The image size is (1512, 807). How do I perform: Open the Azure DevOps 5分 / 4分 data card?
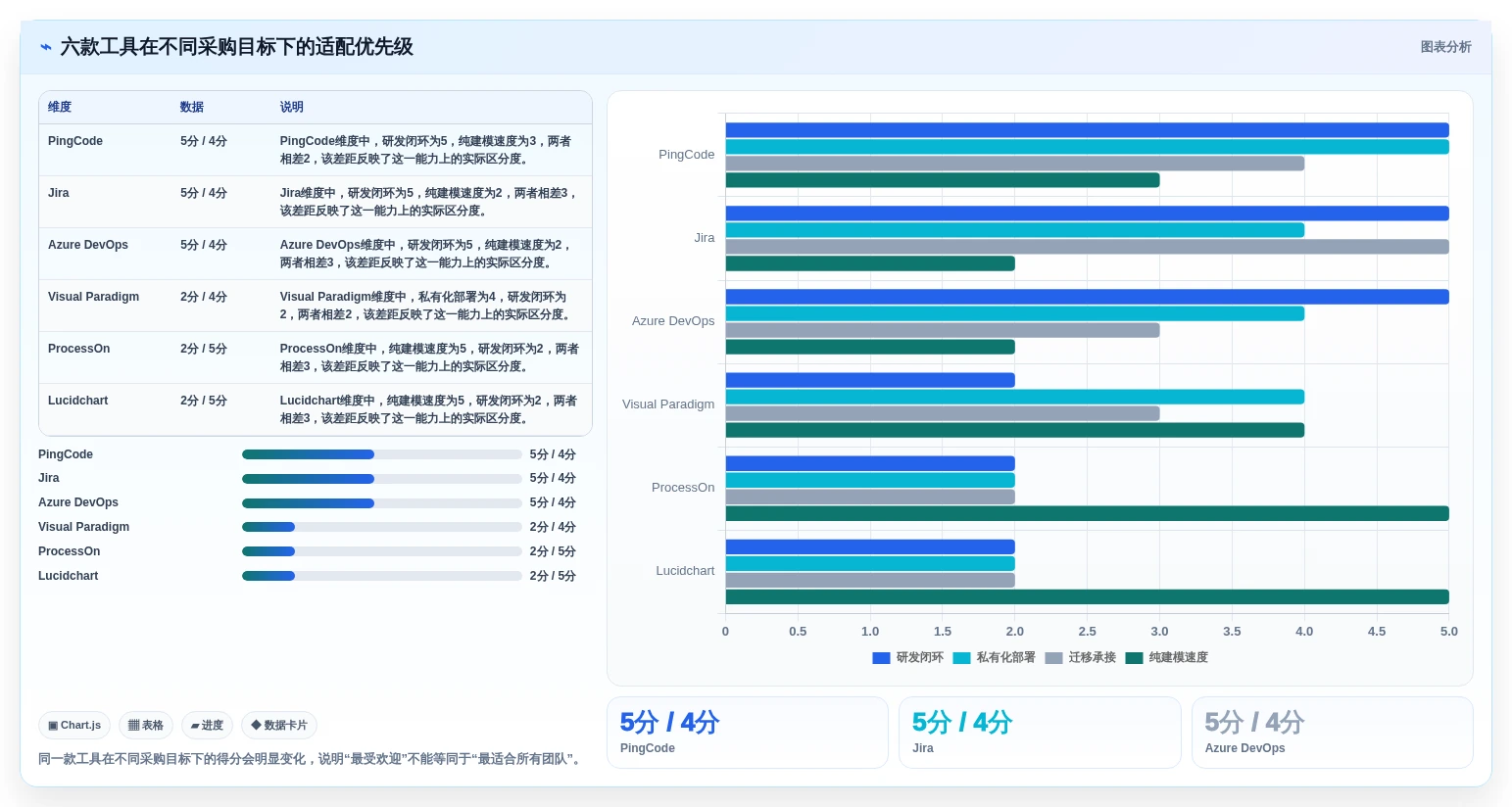pyautogui.click(x=1333, y=733)
